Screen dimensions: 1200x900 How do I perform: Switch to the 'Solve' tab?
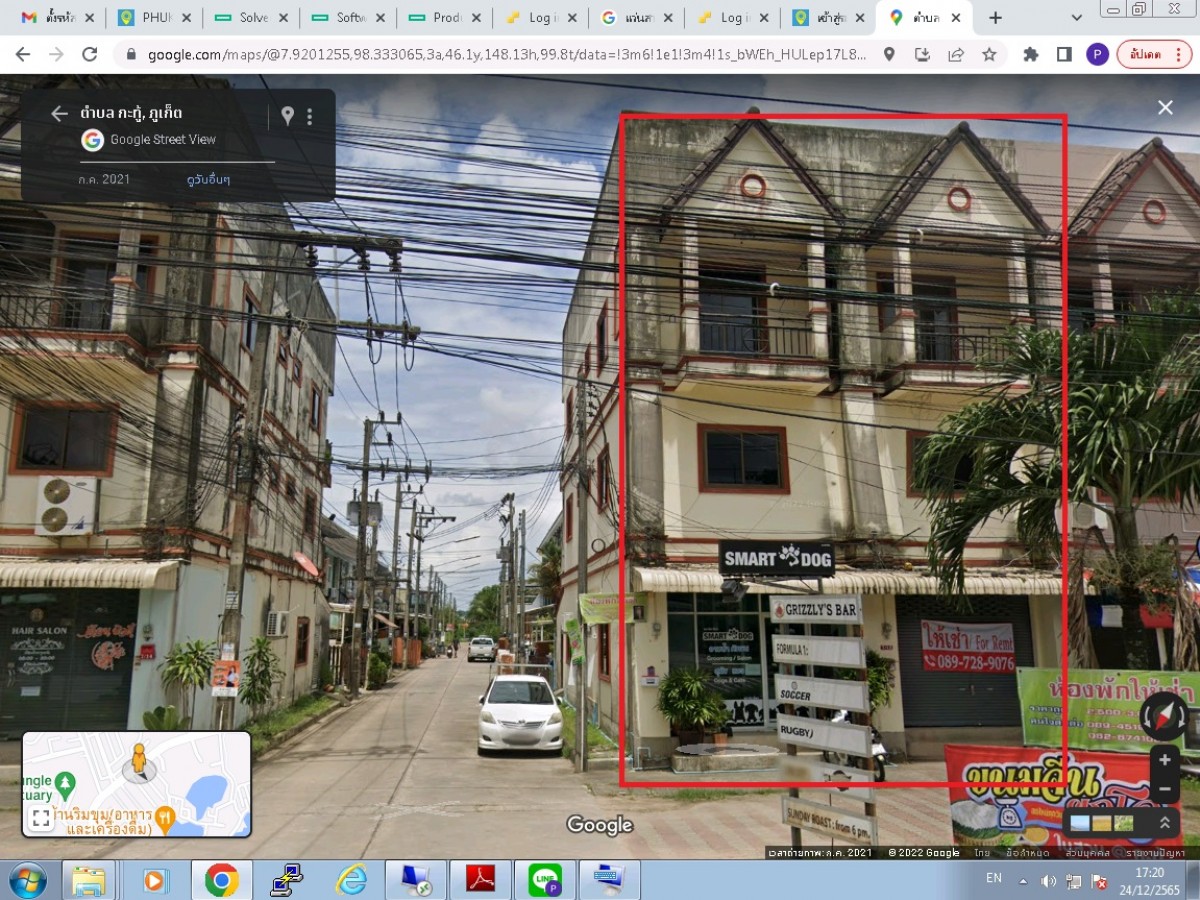(x=243, y=18)
